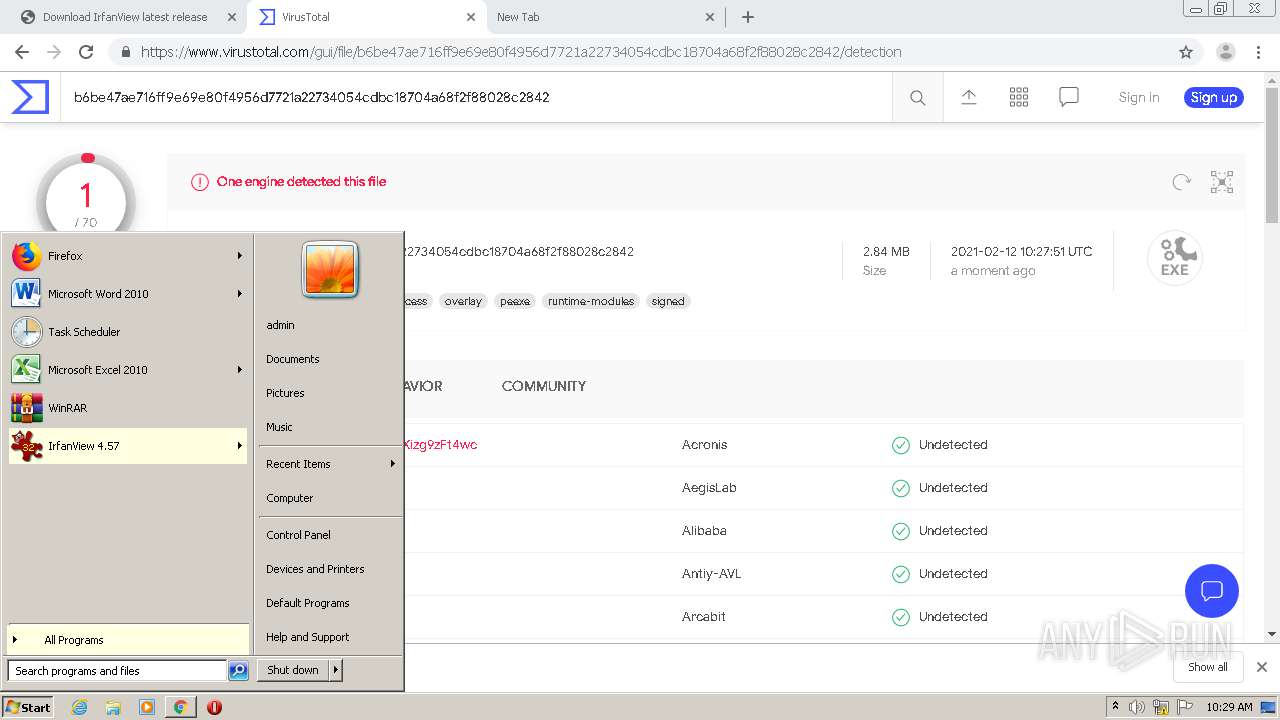This screenshot has height=720, width=1280.
Task: Open the blue chat widget button
Action: [x=1212, y=590]
